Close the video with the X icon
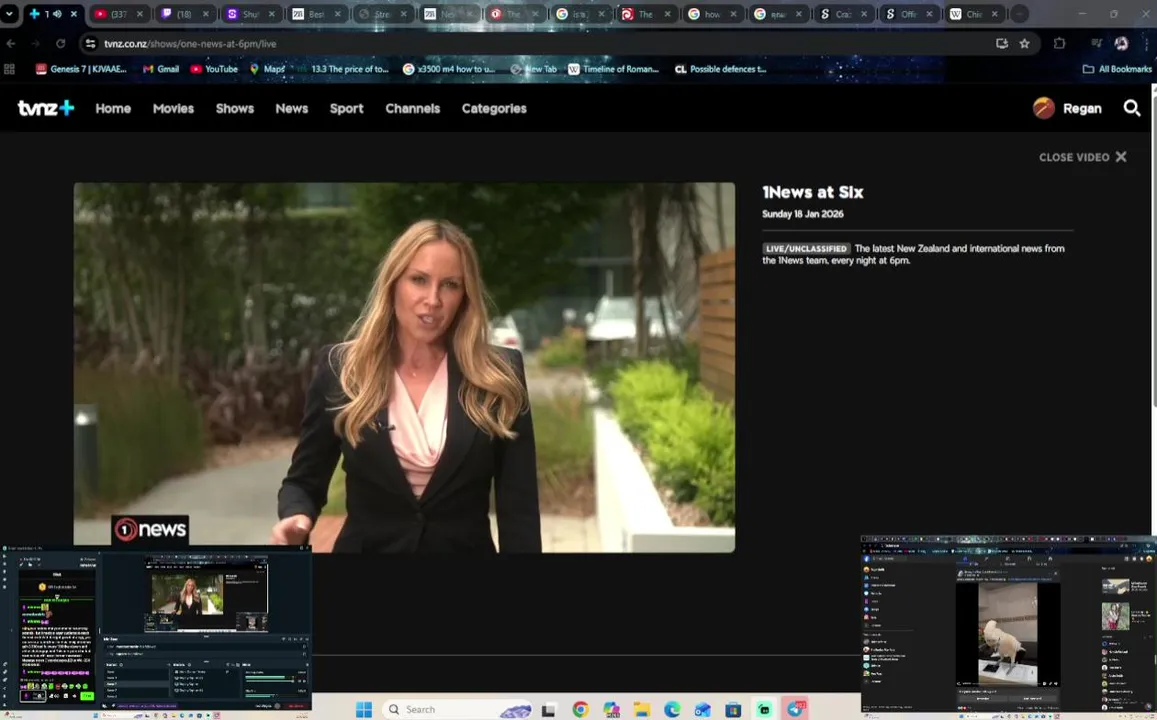 (x=1121, y=156)
